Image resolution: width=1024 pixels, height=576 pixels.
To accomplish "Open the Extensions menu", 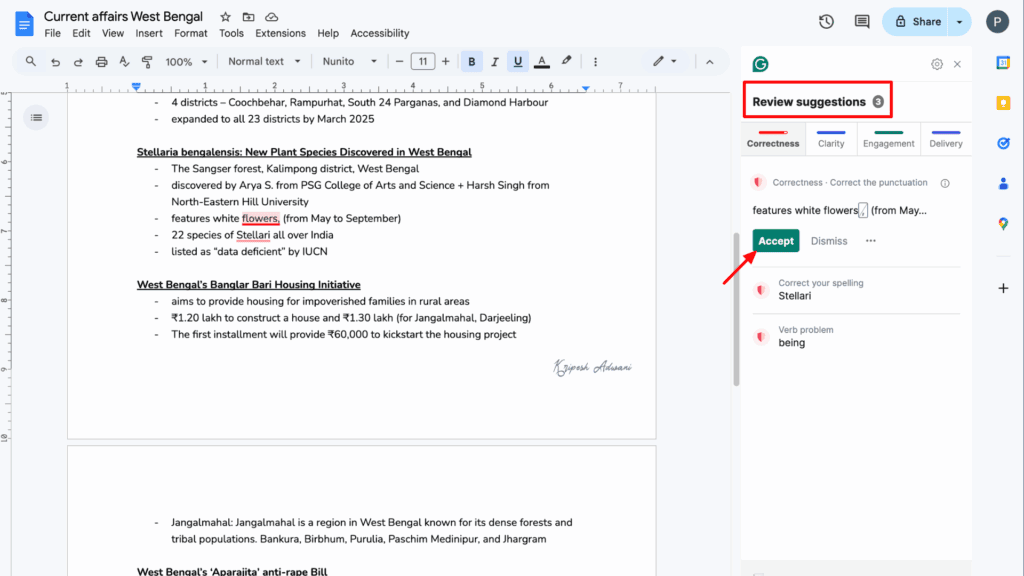I will [280, 32].
